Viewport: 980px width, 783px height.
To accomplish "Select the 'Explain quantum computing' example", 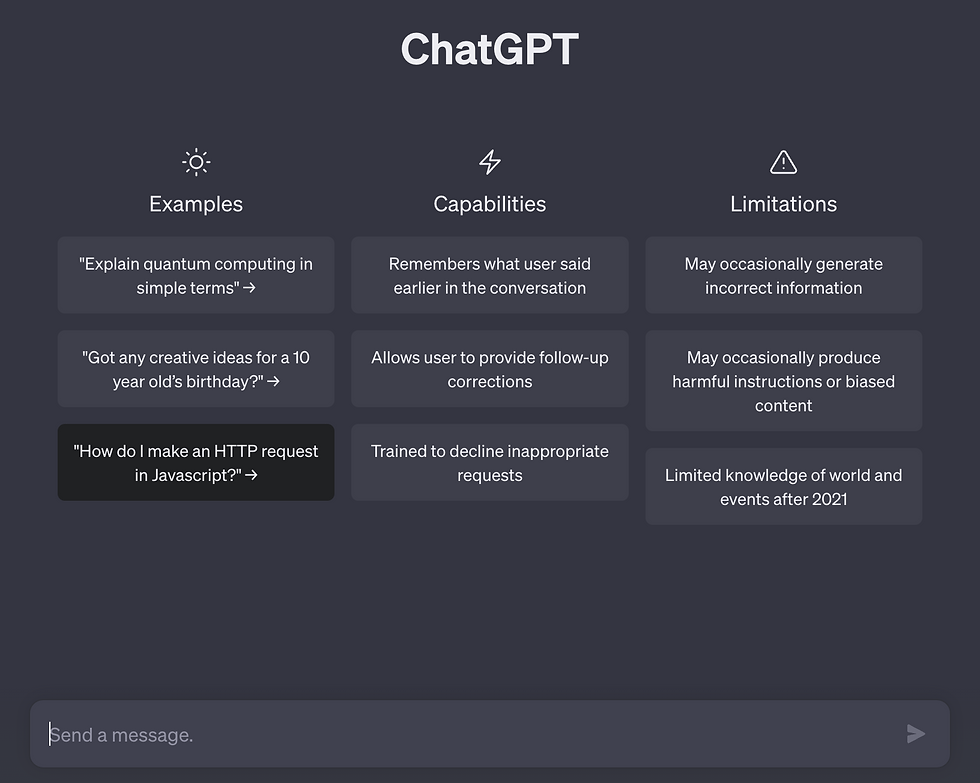I will point(196,276).
